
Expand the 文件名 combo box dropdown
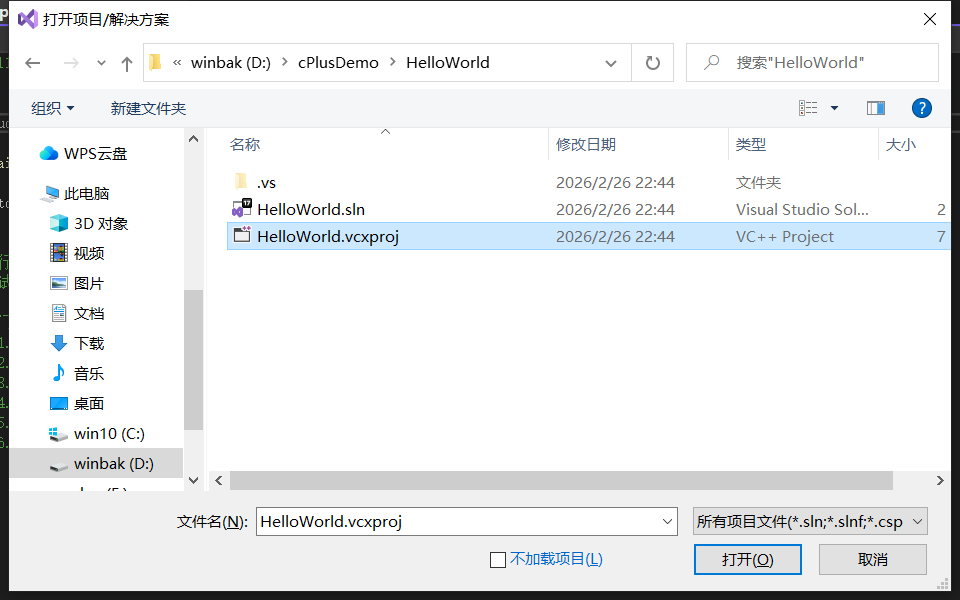tap(667, 522)
